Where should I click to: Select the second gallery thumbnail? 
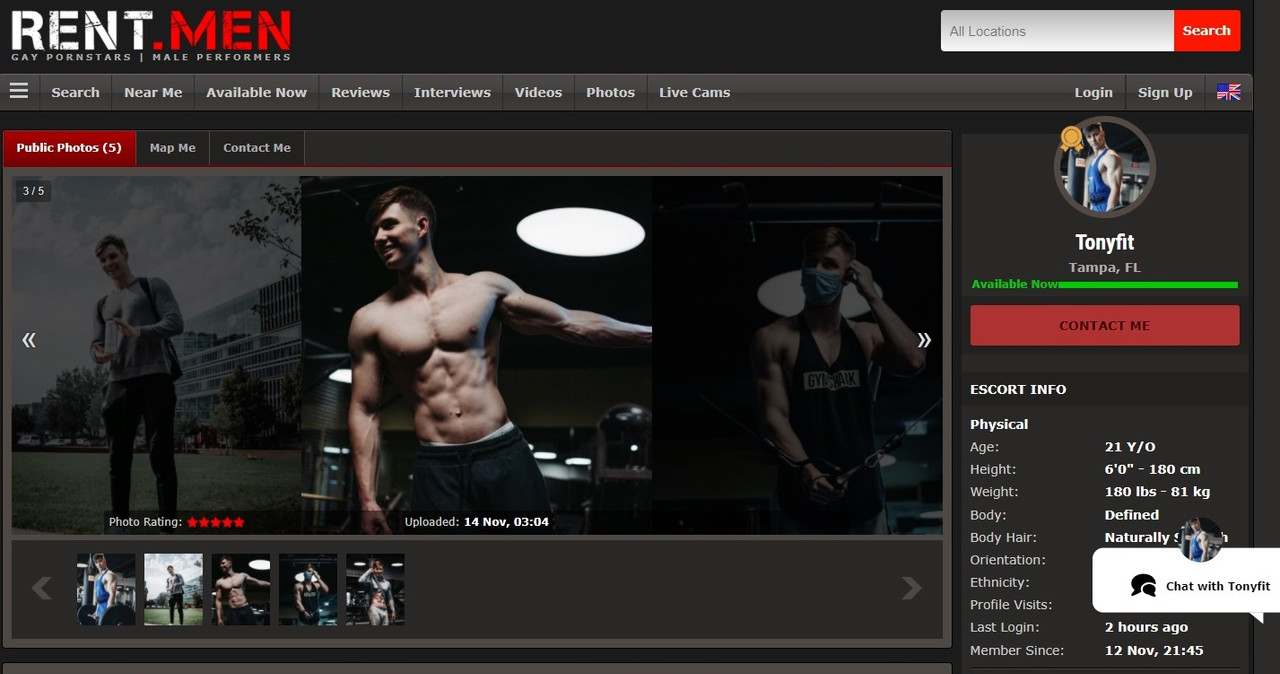[x=173, y=589]
